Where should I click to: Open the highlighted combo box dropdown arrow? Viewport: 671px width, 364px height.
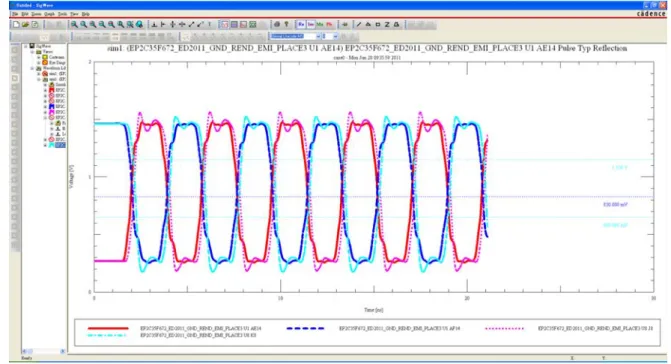pyautogui.click(x=318, y=36)
